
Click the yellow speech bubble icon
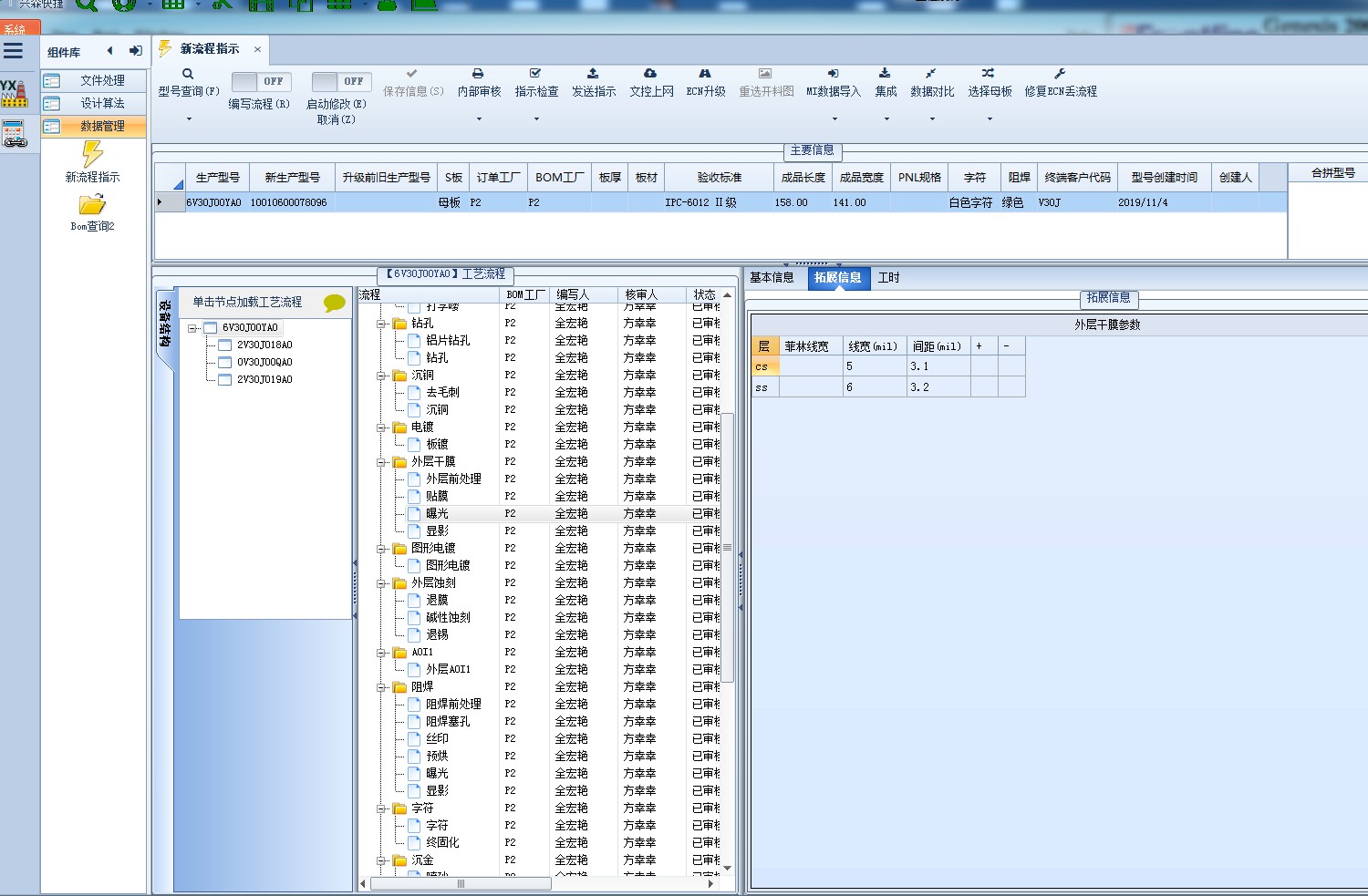tap(335, 303)
